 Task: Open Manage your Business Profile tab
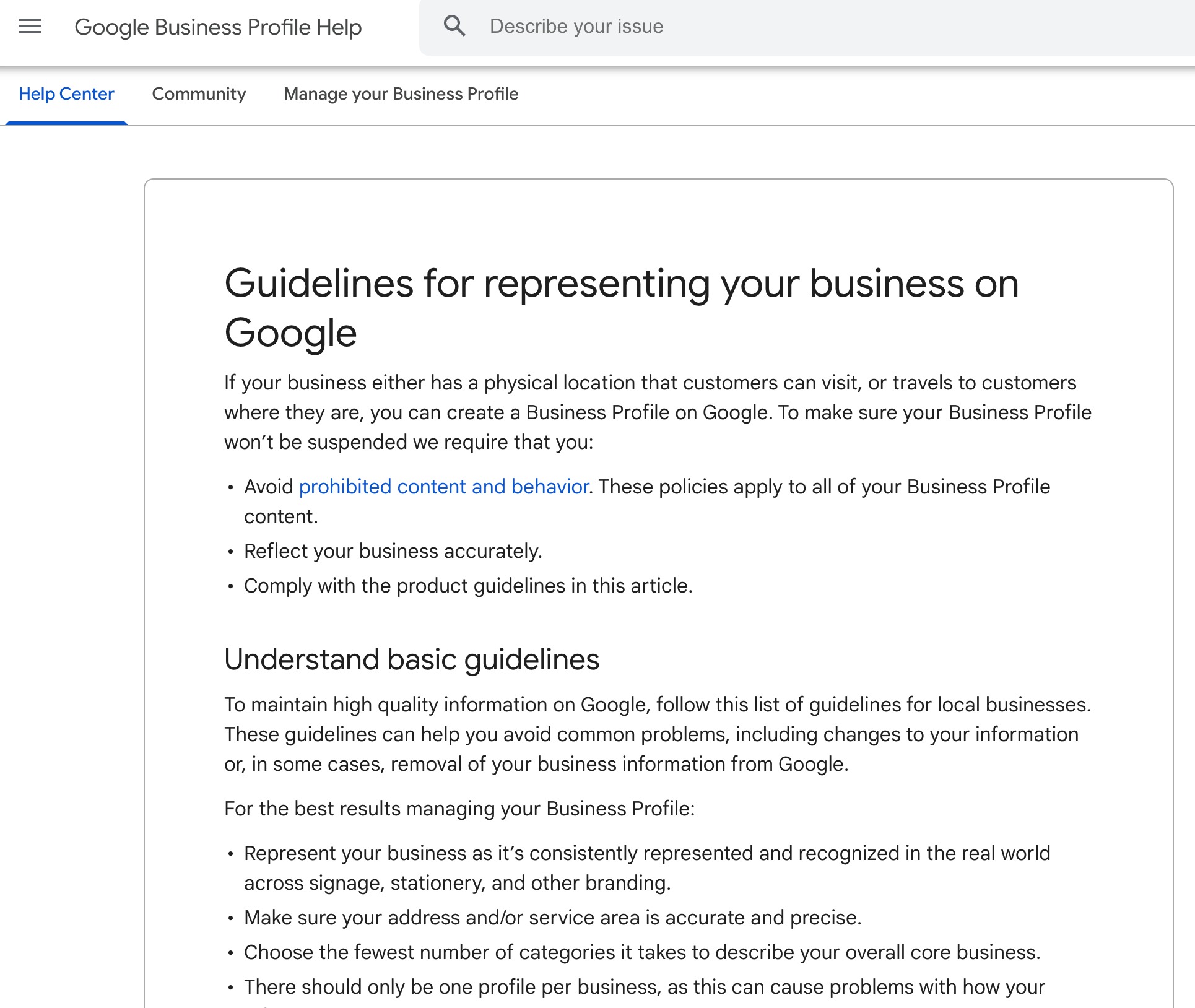click(401, 94)
